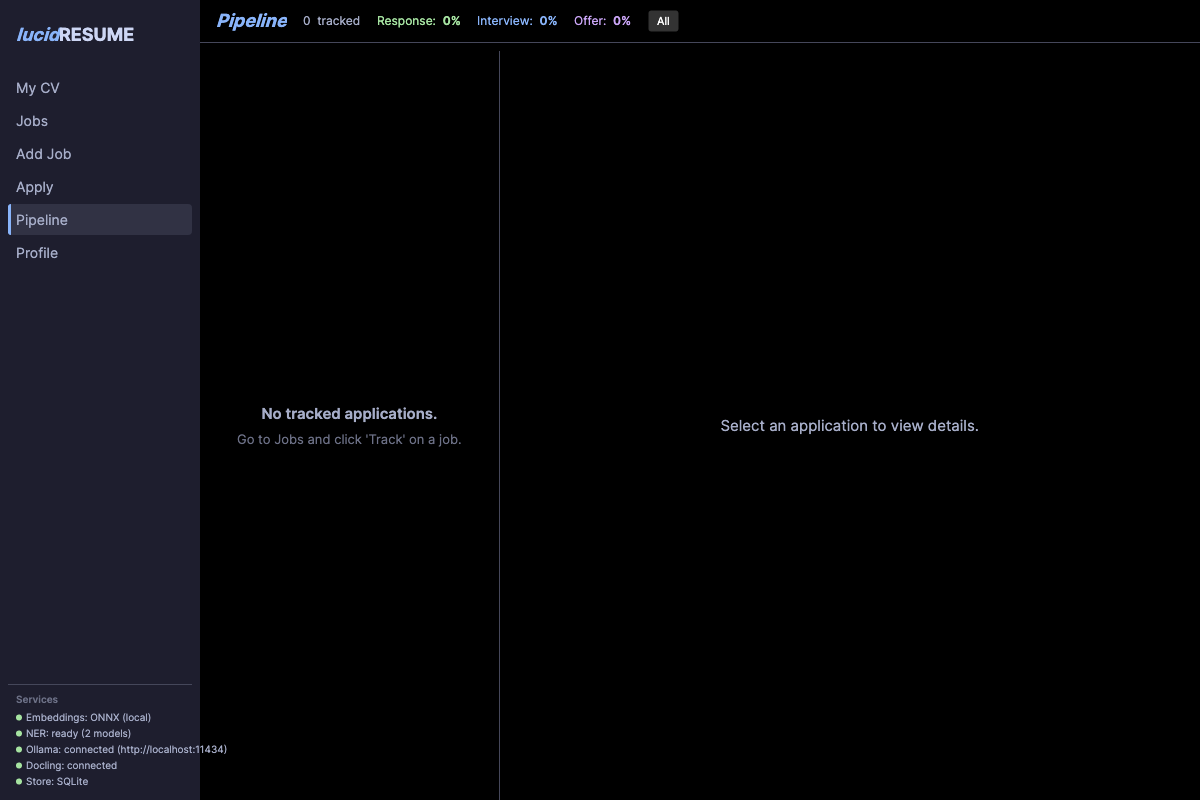Image resolution: width=1200 pixels, height=800 pixels.
Task: Select Pipeline in the sidebar
Action: pos(100,220)
